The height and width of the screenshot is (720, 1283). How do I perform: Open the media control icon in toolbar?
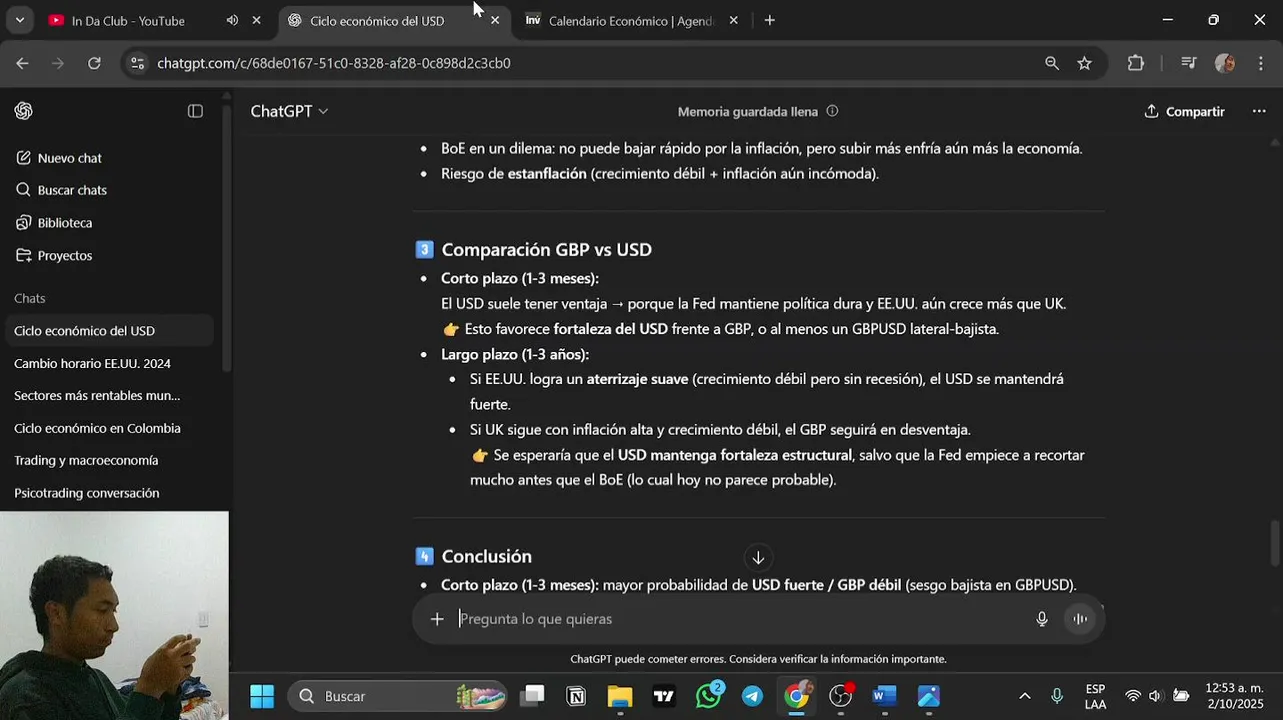1188,63
